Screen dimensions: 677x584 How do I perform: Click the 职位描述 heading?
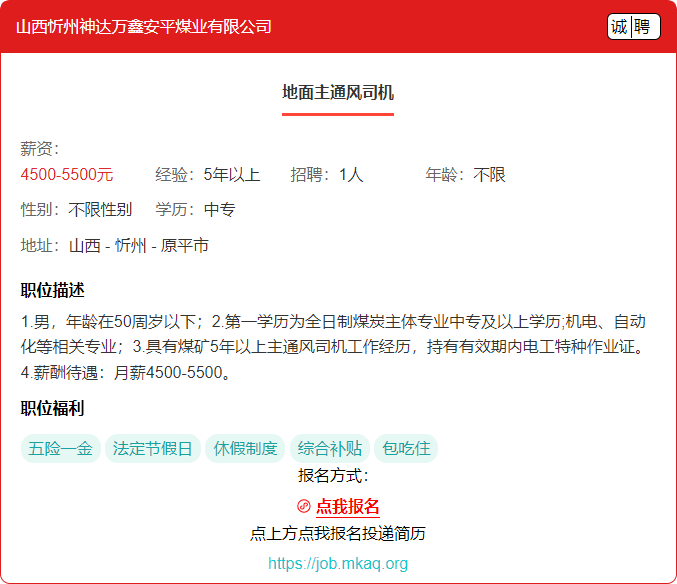(53, 290)
